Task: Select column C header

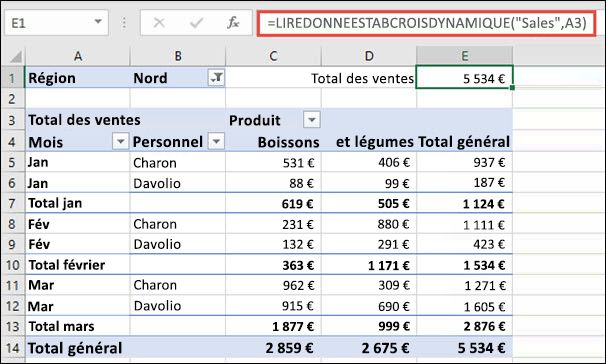Action: point(273,56)
